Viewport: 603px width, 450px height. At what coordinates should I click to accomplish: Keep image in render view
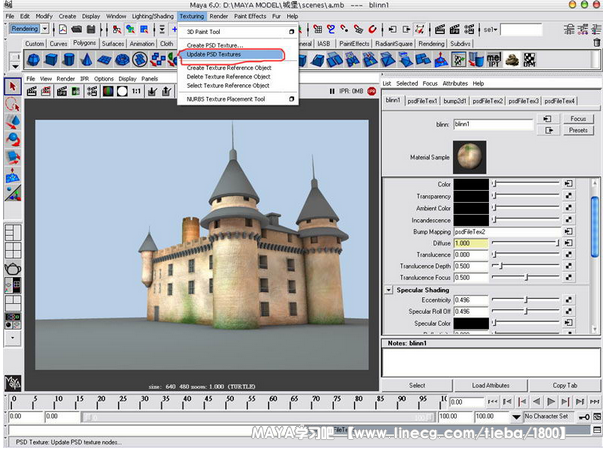pyautogui.click(x=152, y=92)
